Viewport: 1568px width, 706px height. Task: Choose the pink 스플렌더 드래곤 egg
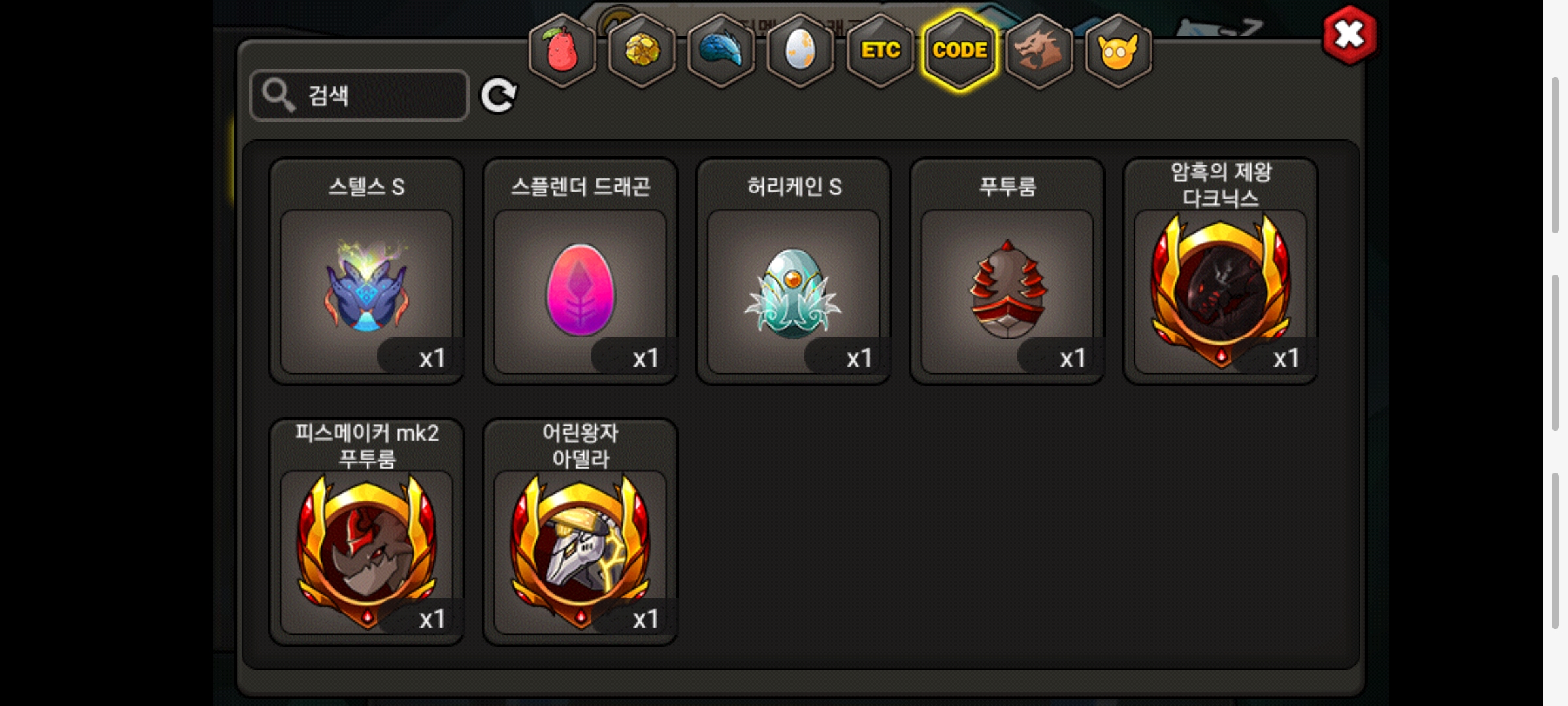[580, 271]
